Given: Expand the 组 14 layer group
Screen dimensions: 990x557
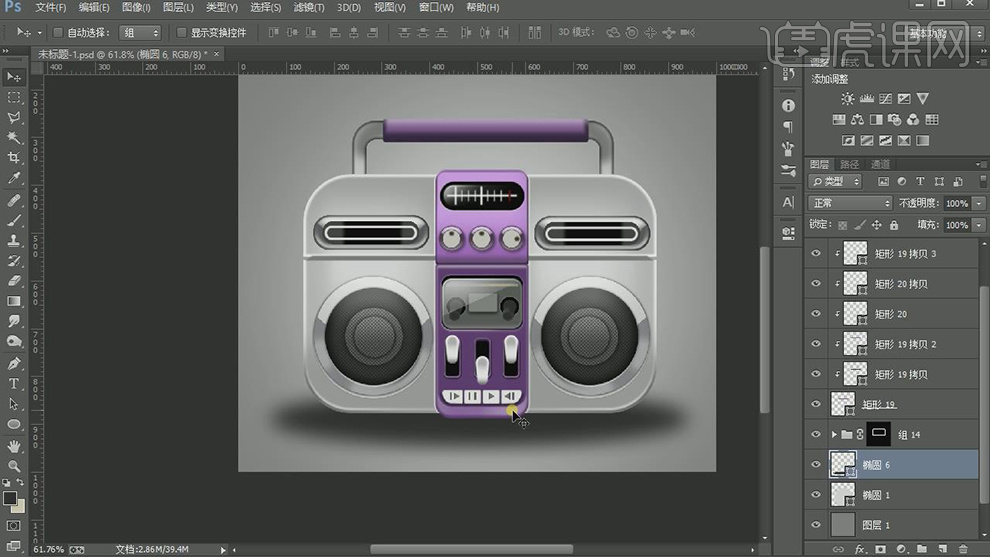Looking at the screenshot, I should coord(834,435).
